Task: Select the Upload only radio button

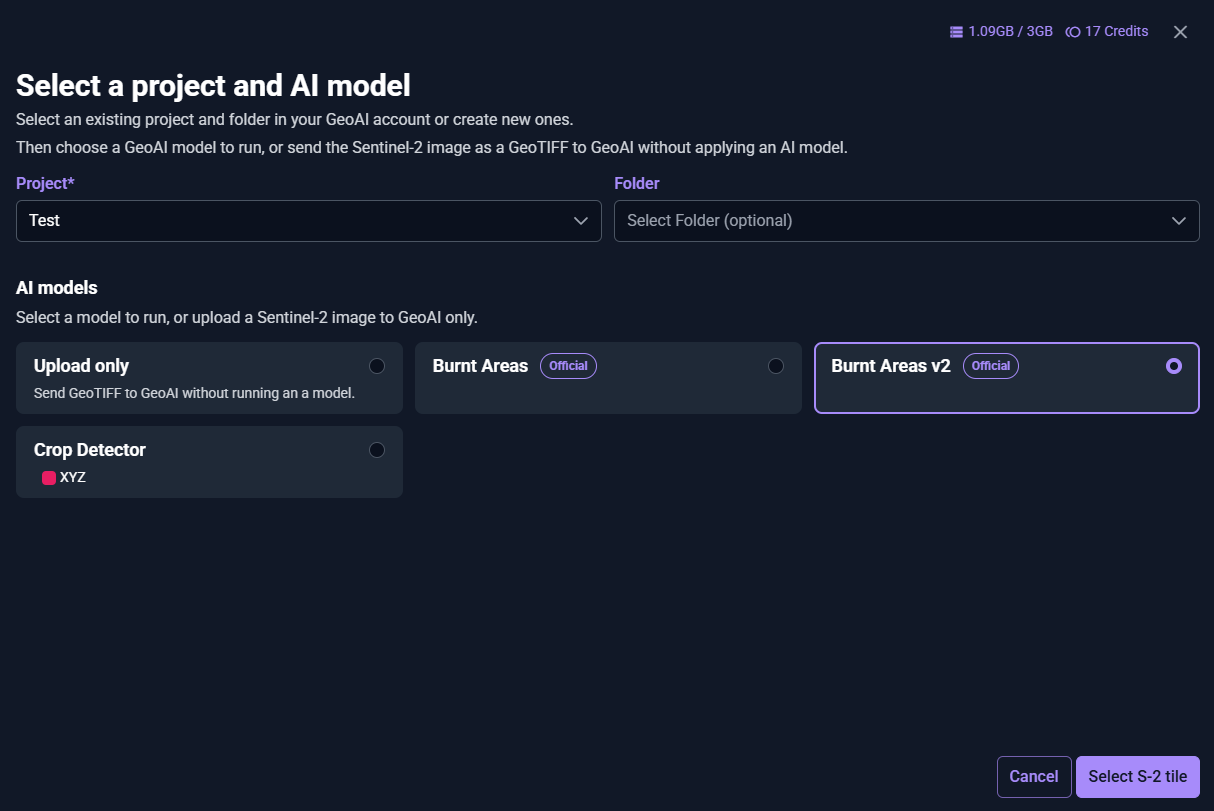Action: click(x=377, y=366)
